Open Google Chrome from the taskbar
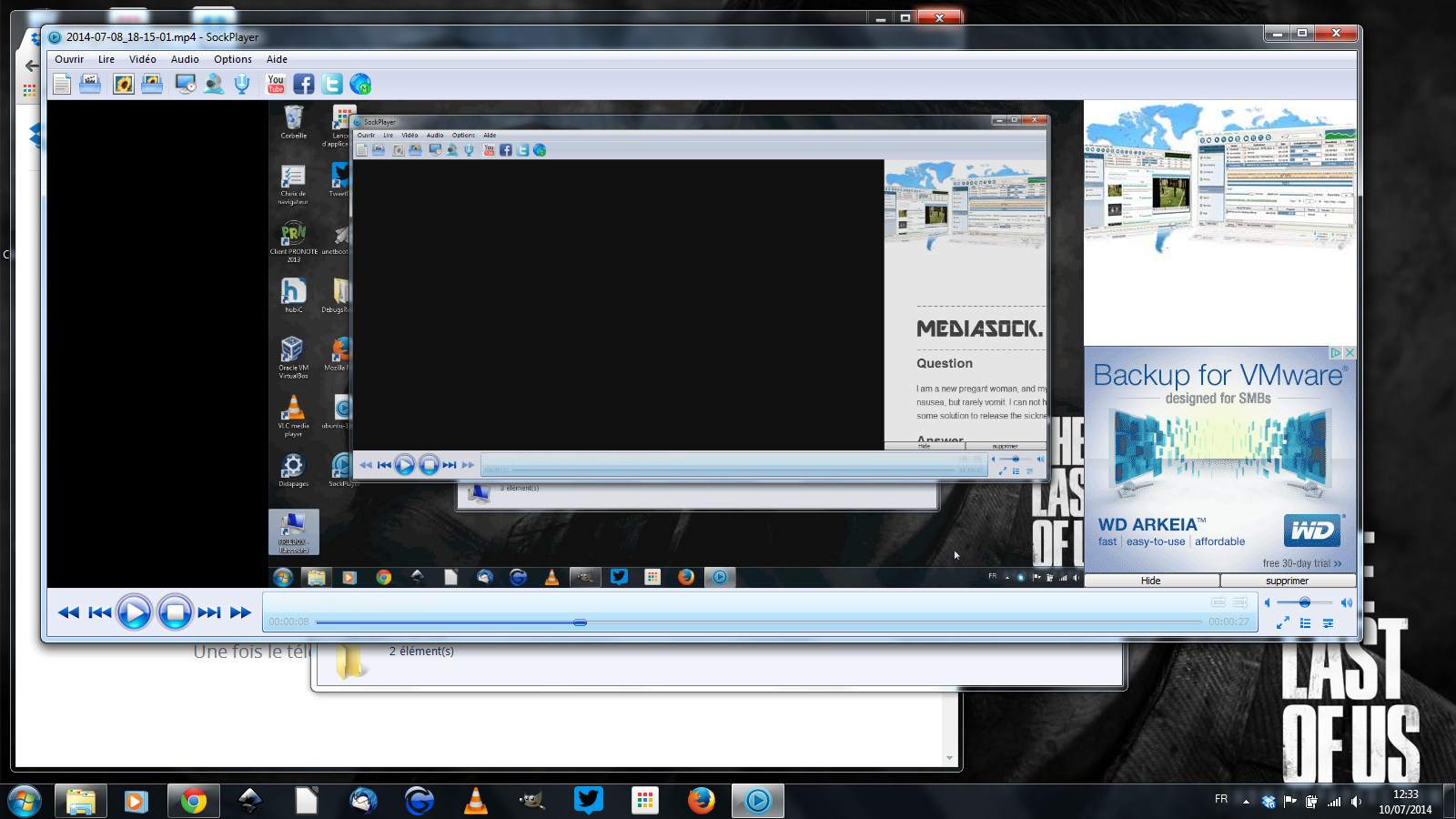This screenshot has height=819, width=1456. 193,801
